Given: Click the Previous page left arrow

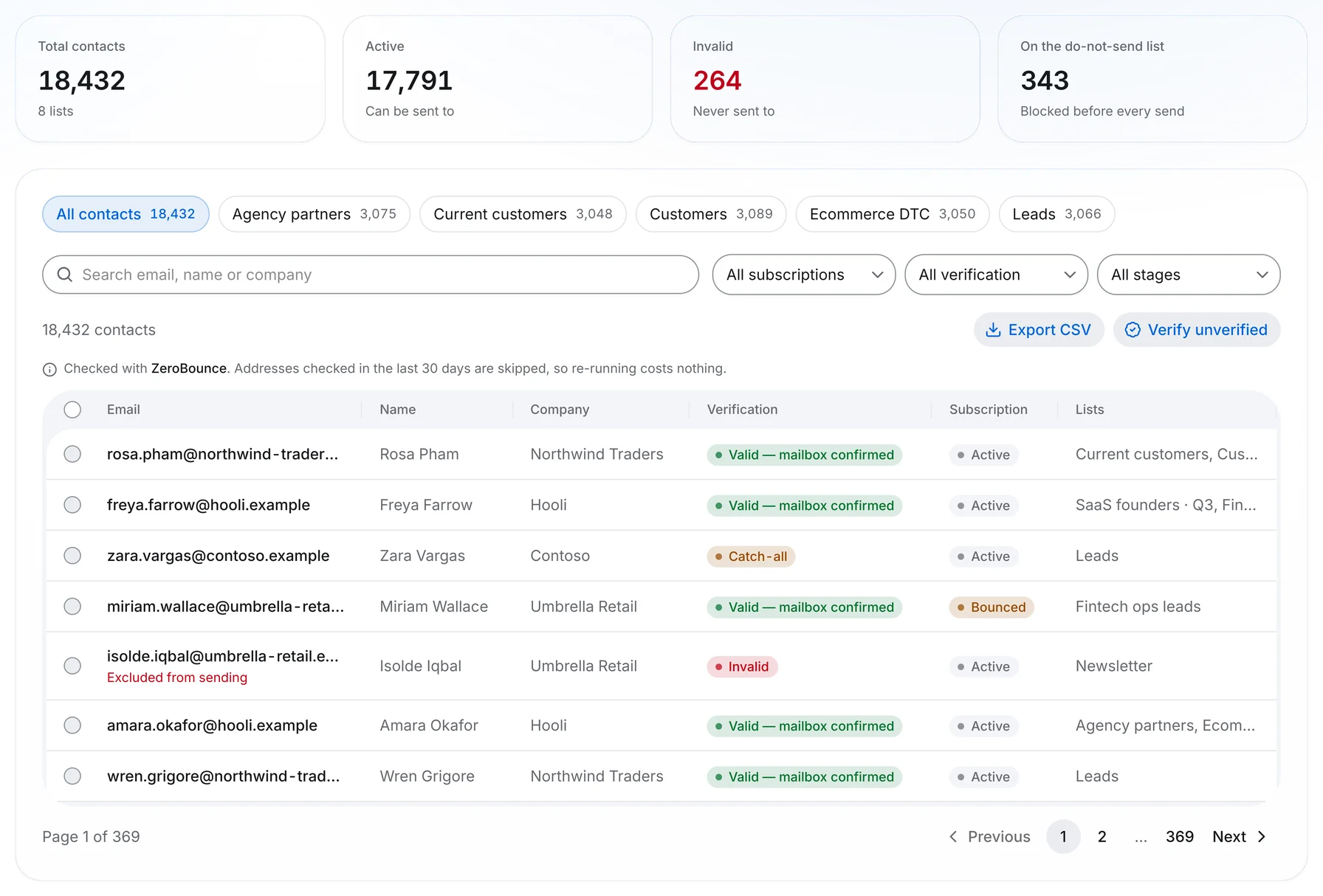Looking at the screenshot, I should click(x=953, y=836).
